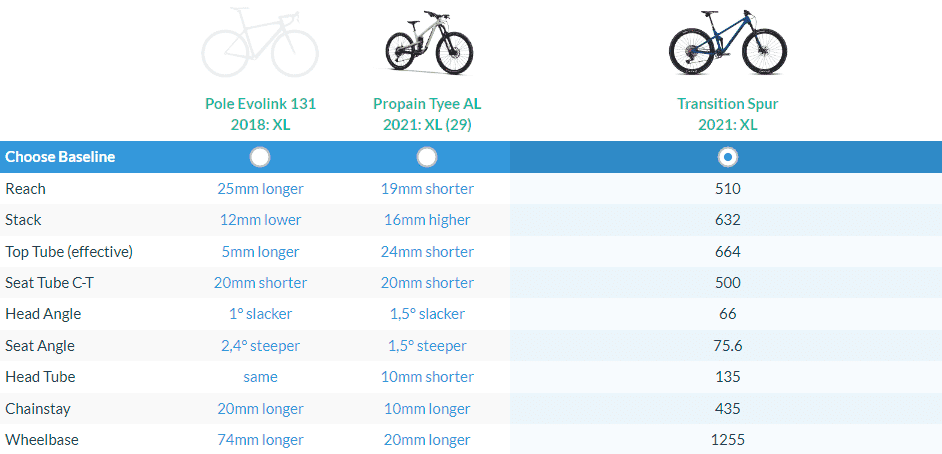Screen dimensions: 942x454
Task: Open the Pole Evolink 131 2018: XL link
Action: 260,114
